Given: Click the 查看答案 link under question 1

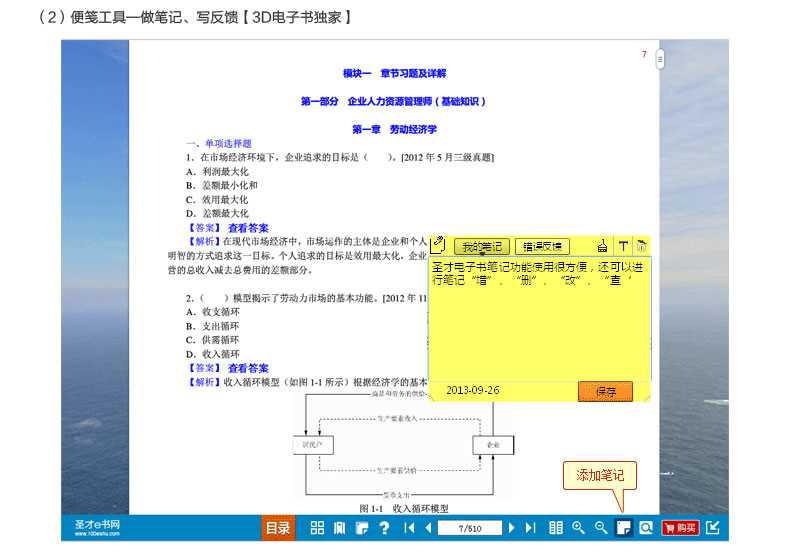Looking at the screenshot, I should (248, 227).
